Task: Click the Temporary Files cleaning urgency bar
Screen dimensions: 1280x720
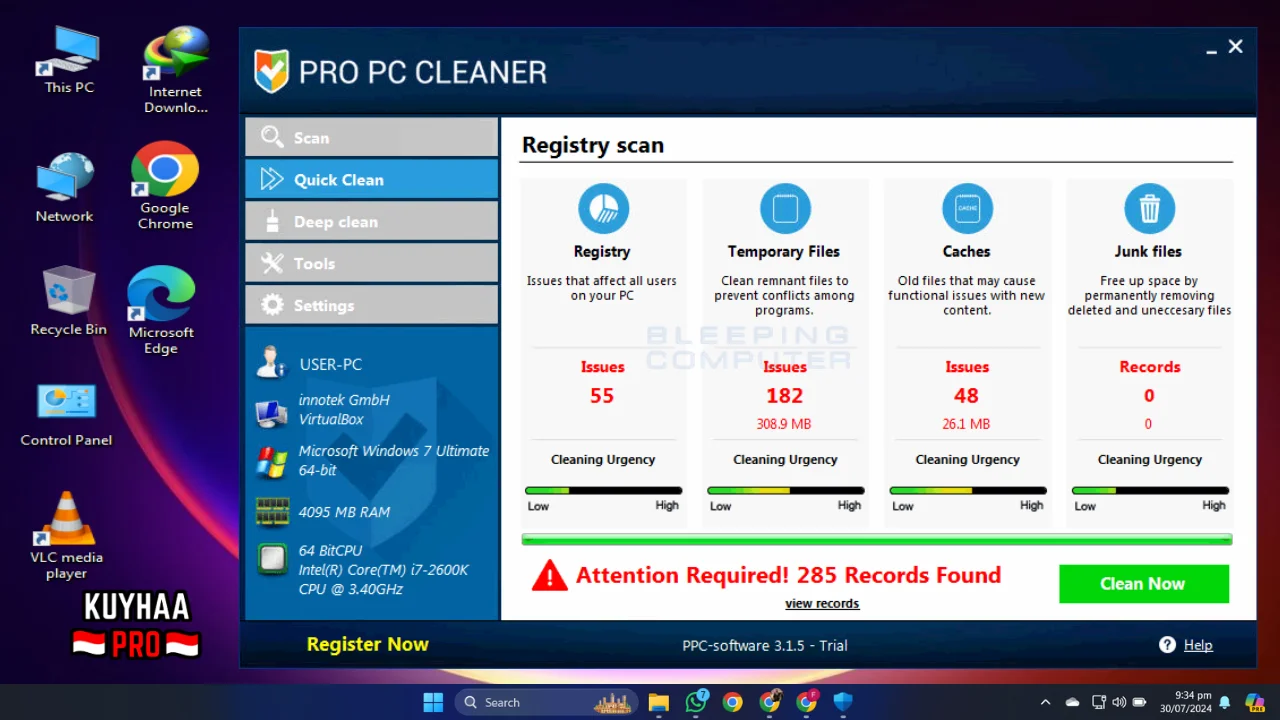Action: coord(785,491)
